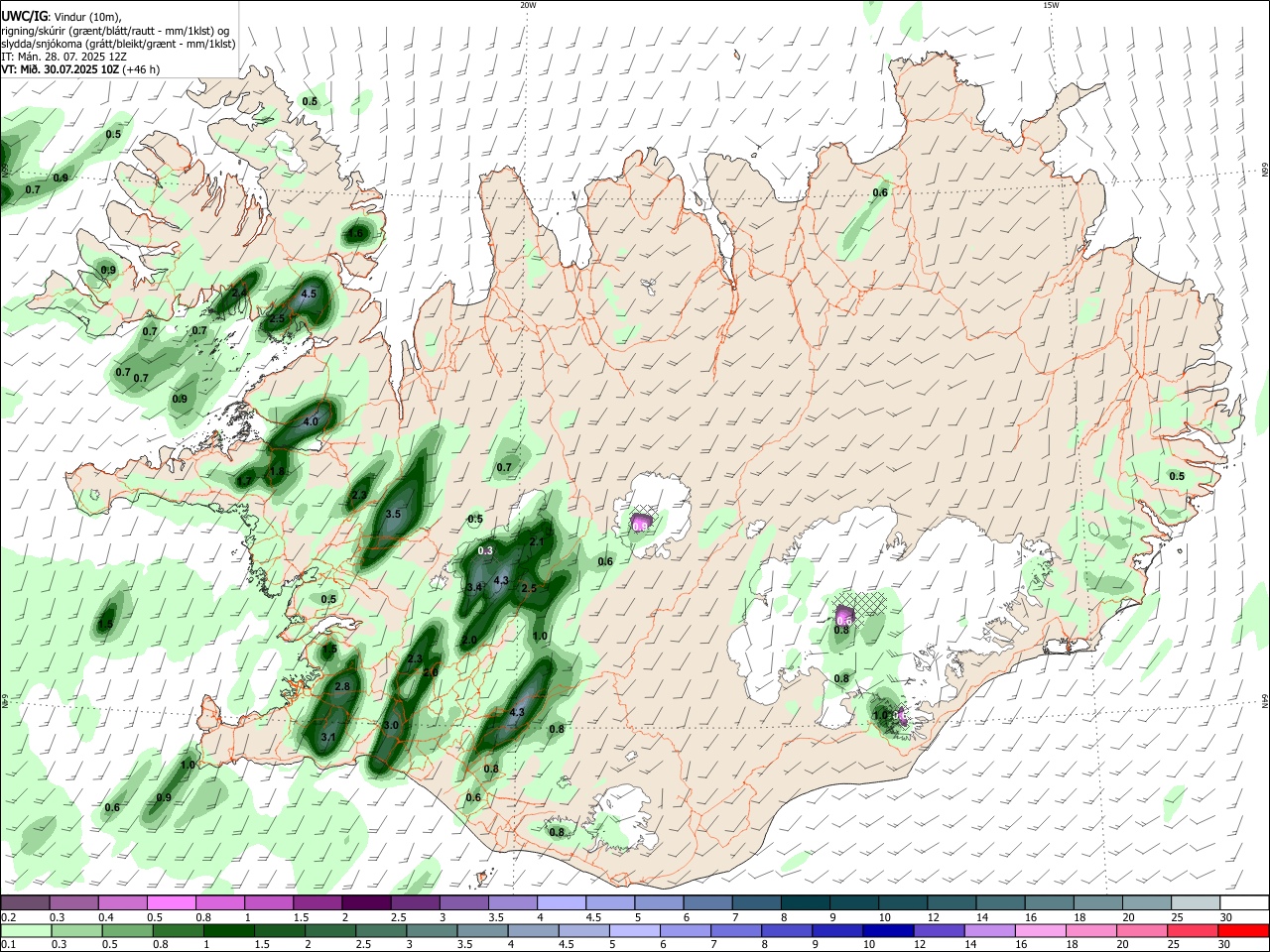Select slate blue top-row swatch between 6 and 7
Viewport: 1270px width, 952px height.
click(706, 902)
